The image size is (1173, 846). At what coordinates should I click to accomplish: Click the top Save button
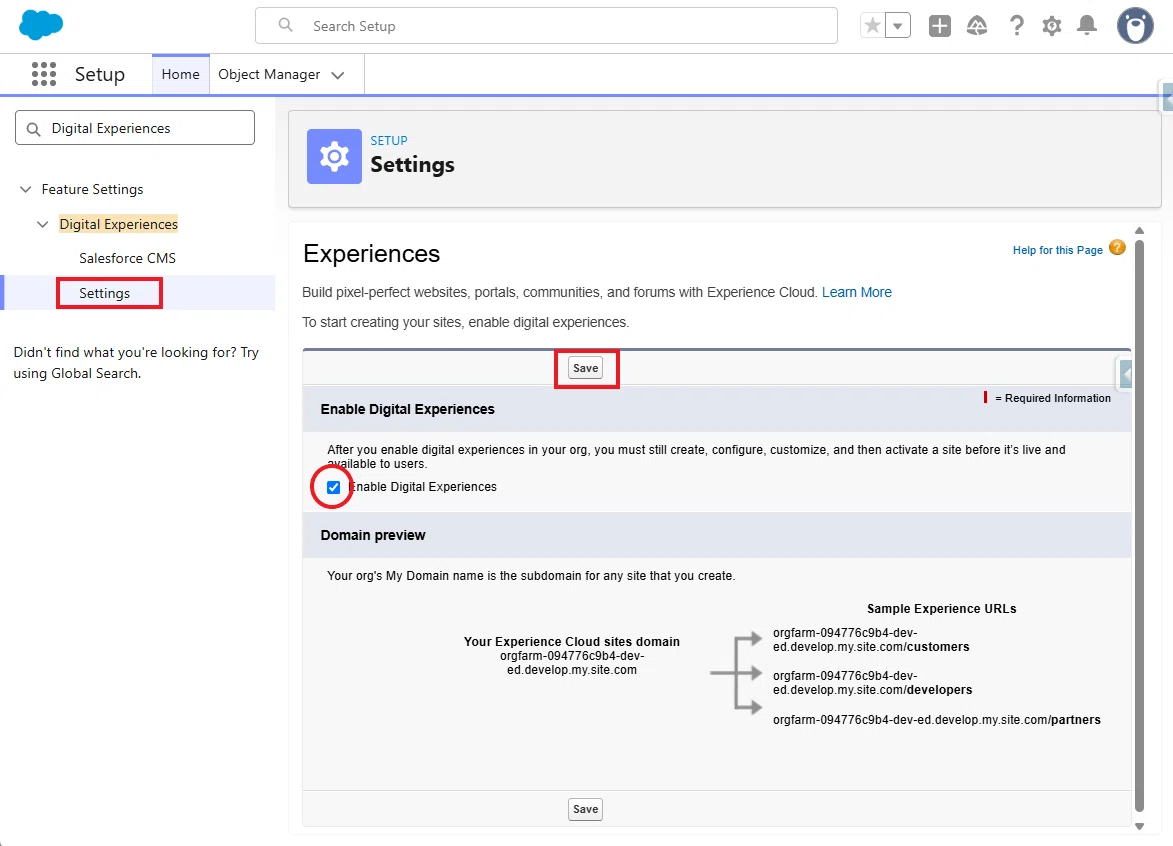coord(586,368)
